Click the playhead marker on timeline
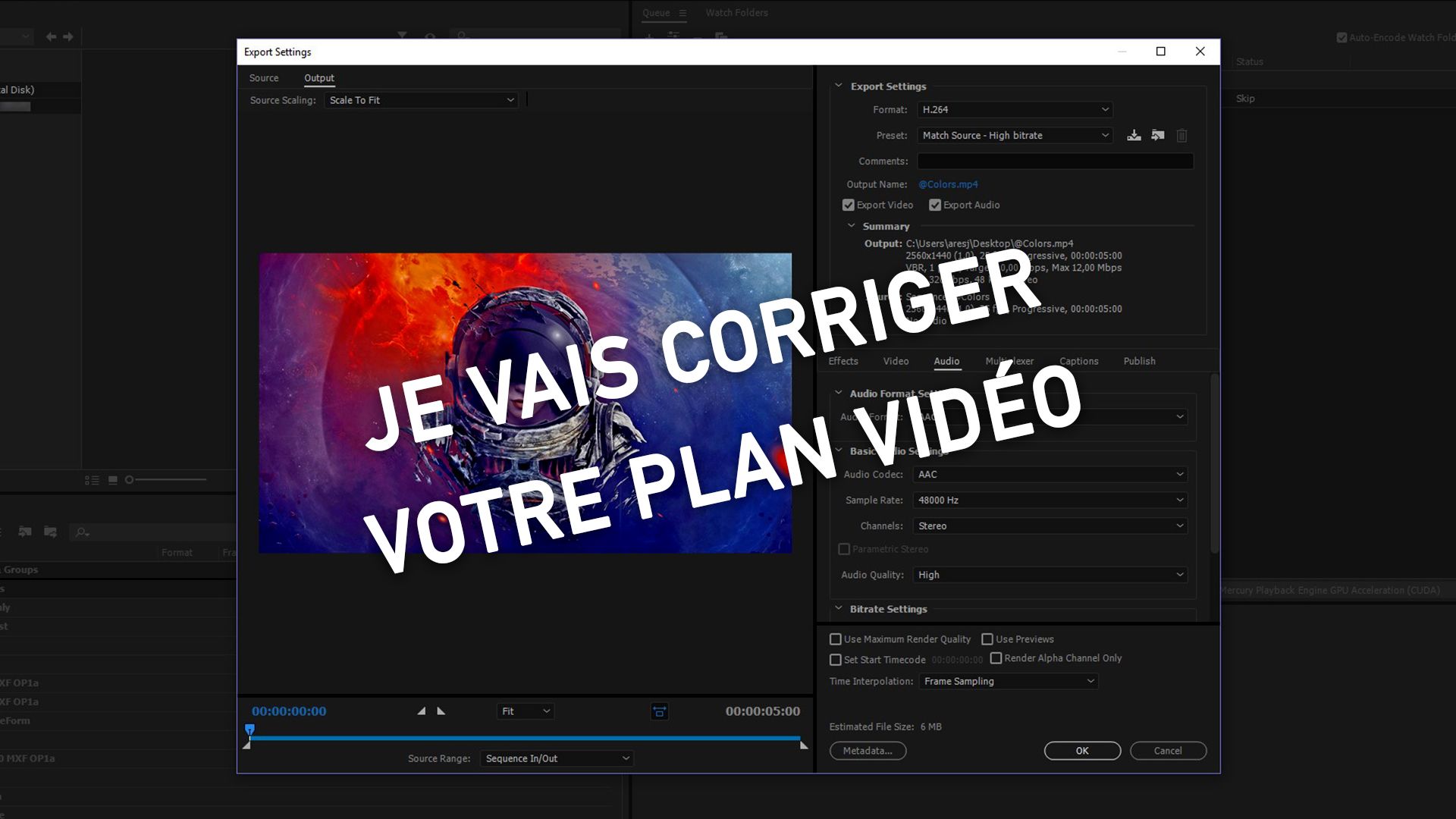 click(x=249, y=730)
